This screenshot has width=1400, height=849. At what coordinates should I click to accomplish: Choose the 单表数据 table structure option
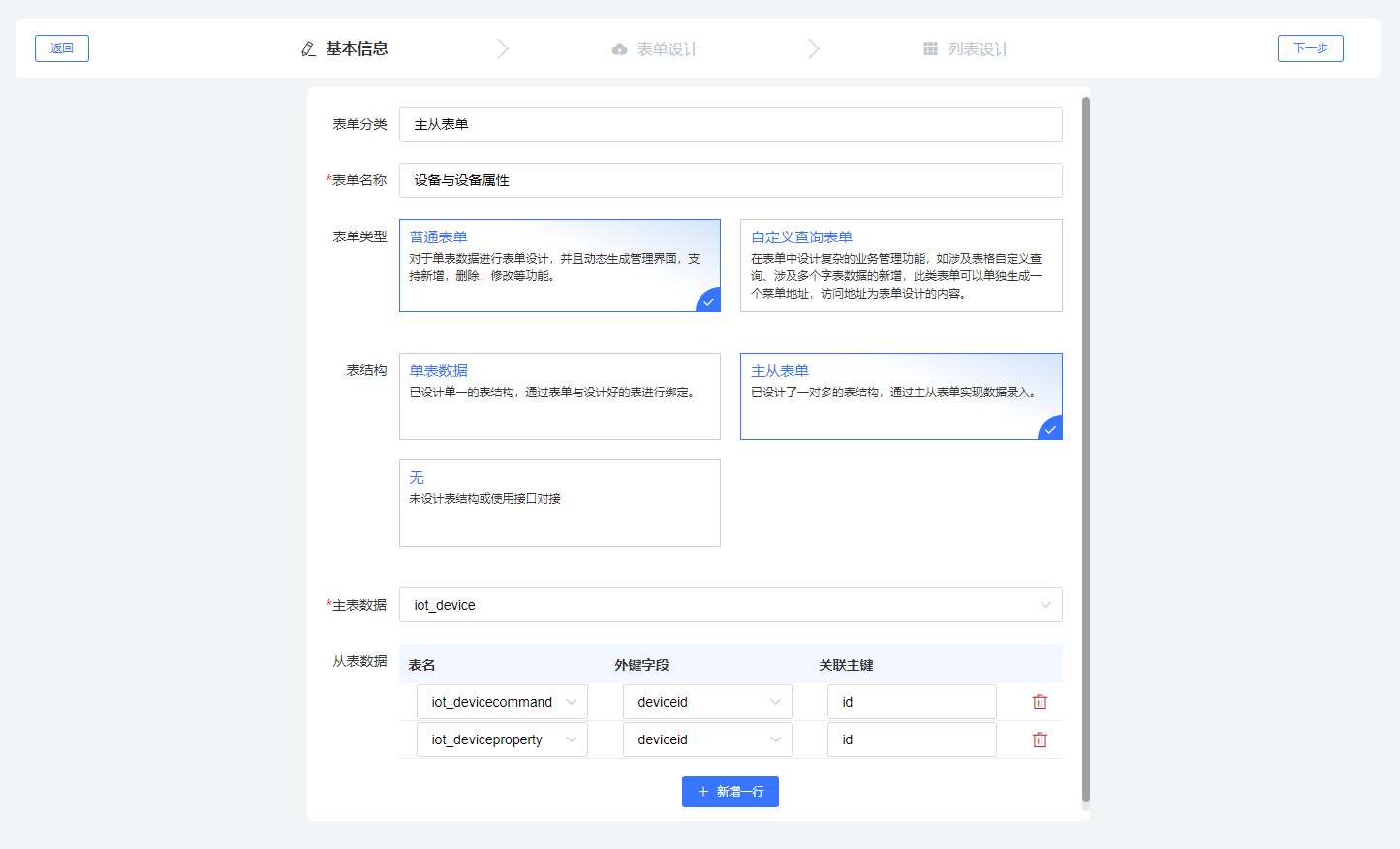tap(559, 395)
